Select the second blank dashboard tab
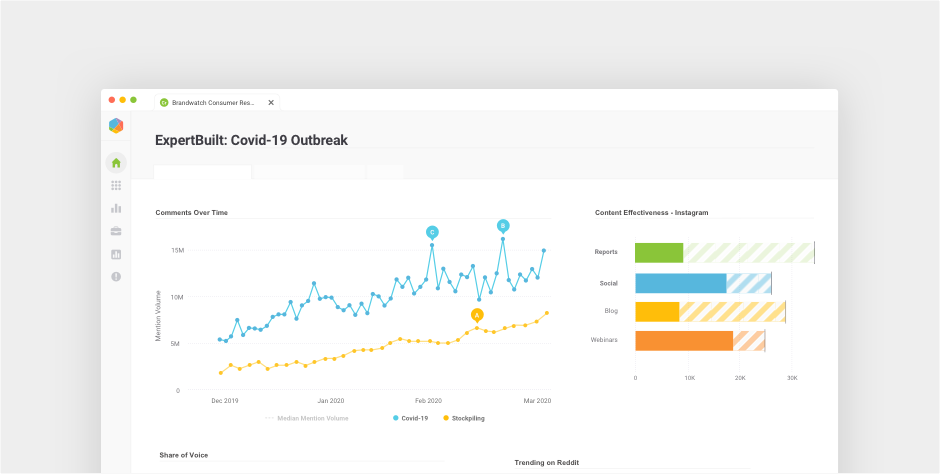Image resolution: width=940 pixels, height=474 pixels. [308, 172]
